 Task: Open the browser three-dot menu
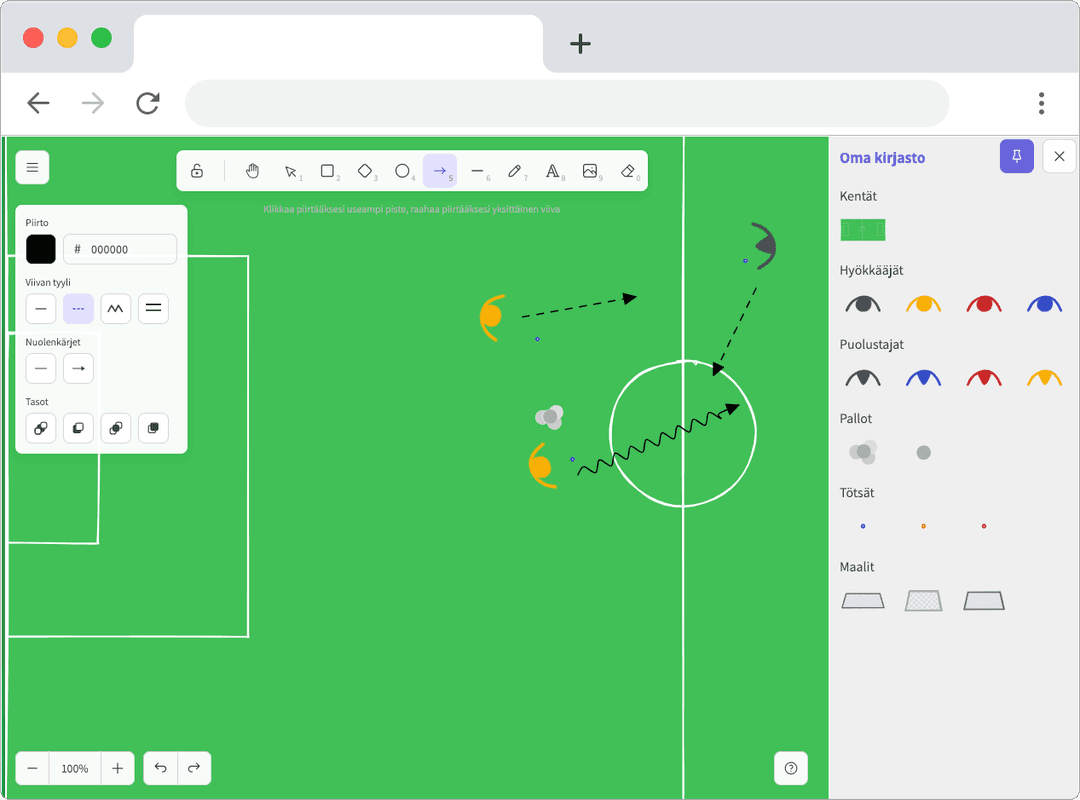[1041, 103]
